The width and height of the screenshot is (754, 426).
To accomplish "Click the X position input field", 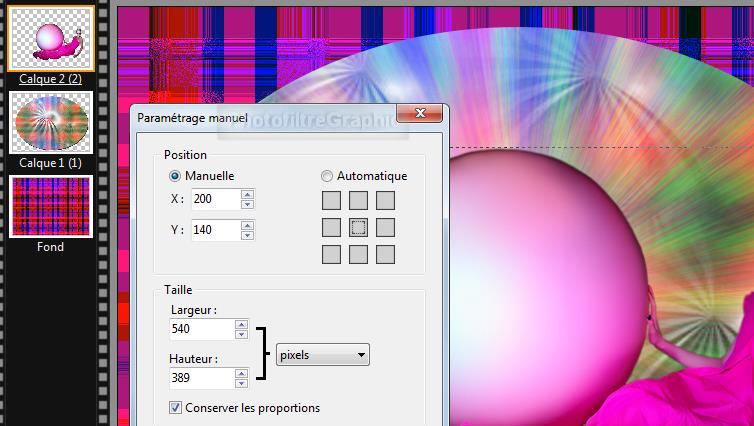I will click(x=214, y=199).
